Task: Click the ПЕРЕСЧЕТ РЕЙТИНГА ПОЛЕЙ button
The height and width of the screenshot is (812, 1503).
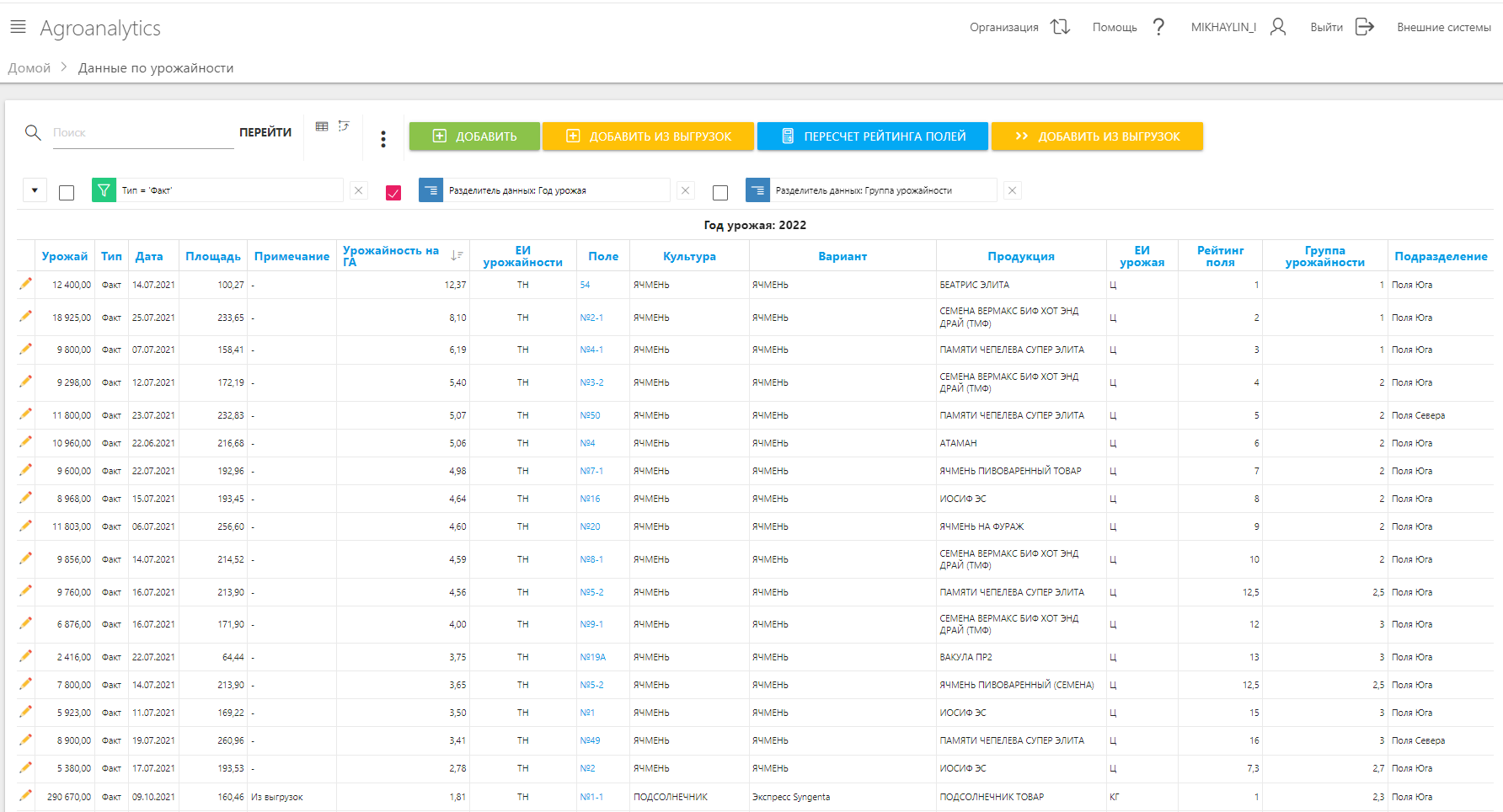Action: pyautogui.click(x=872, y=136)
